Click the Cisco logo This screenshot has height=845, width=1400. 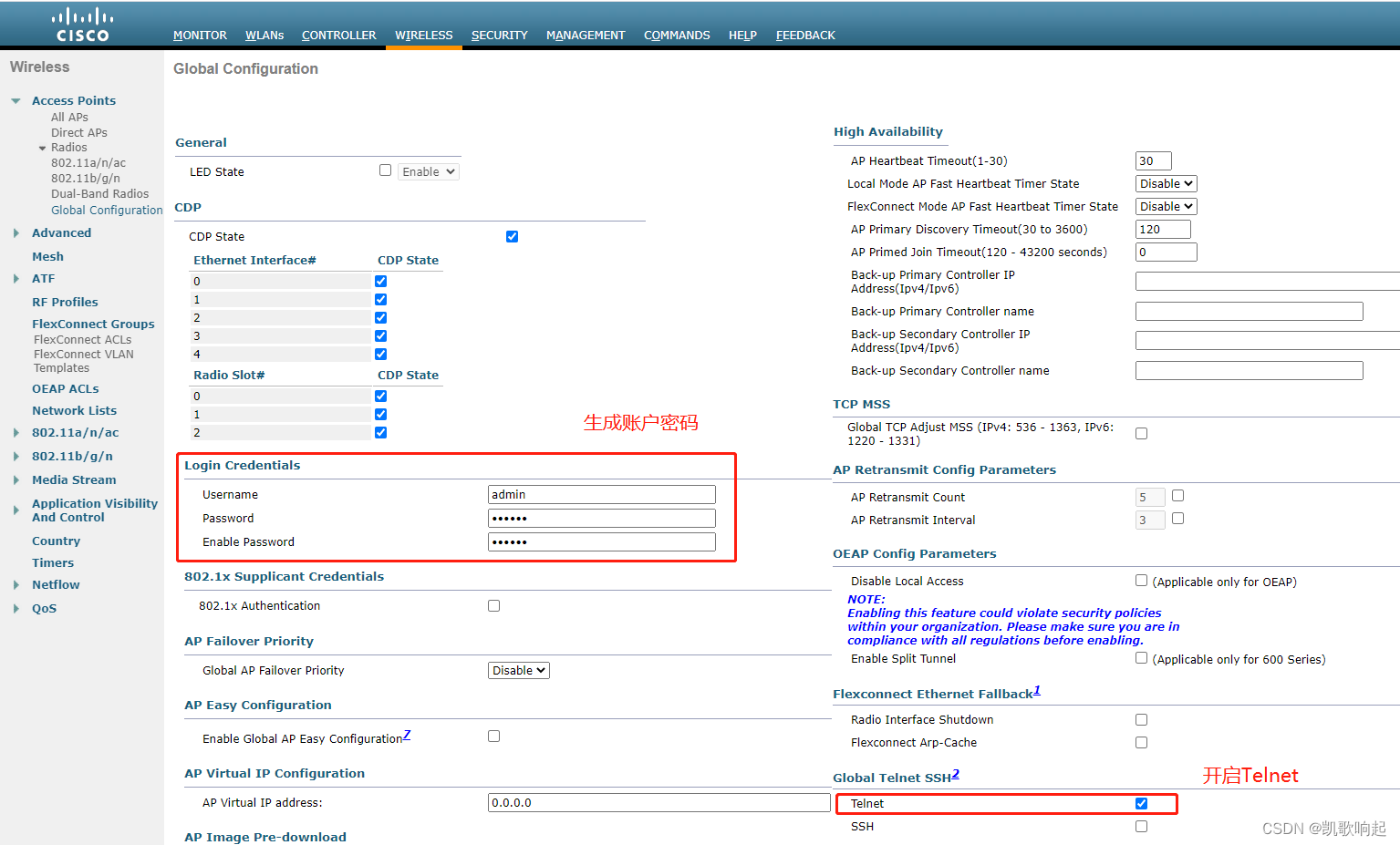[x=82, y=25]
